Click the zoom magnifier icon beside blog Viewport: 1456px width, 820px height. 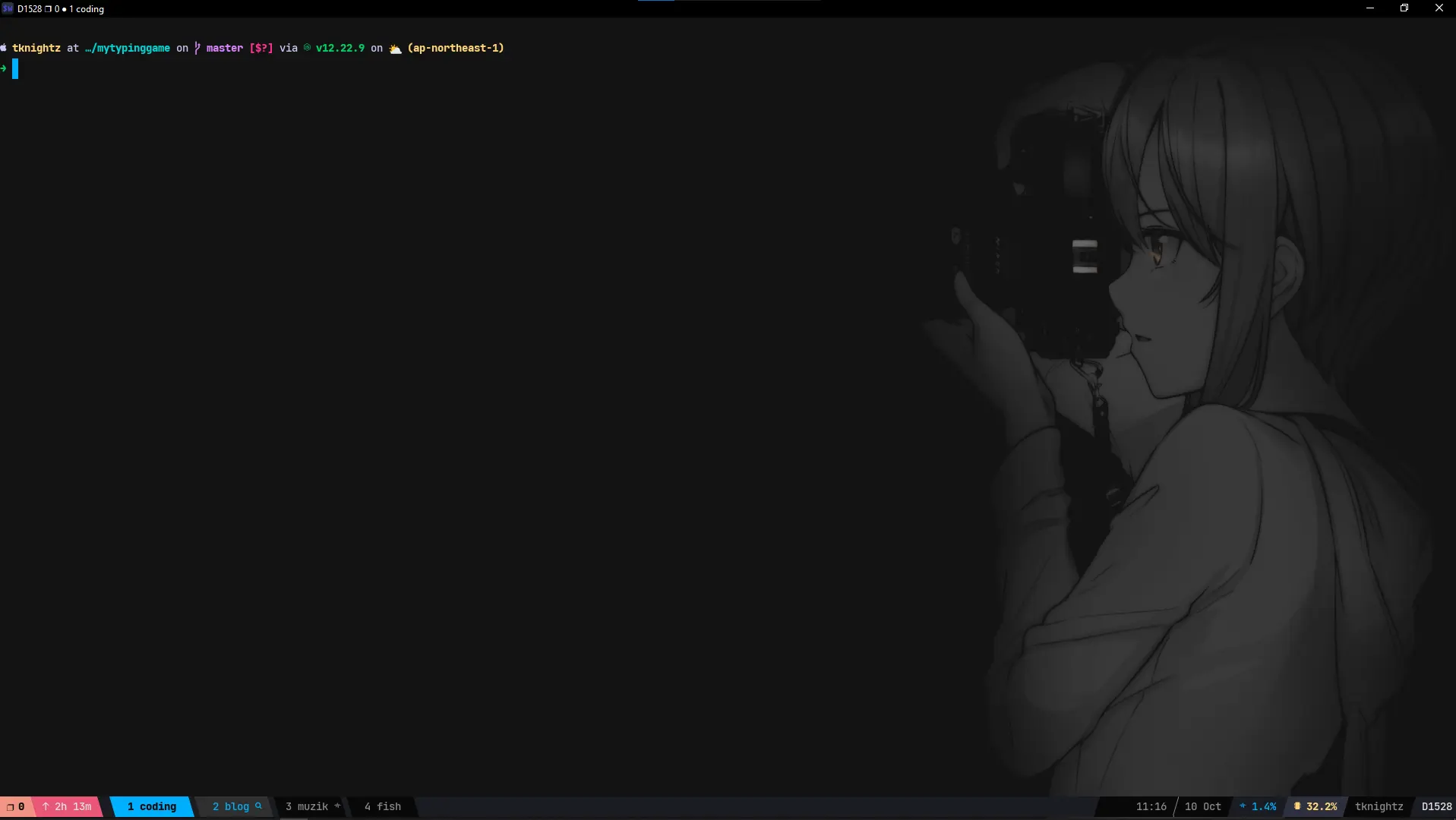pyautogui.click(x=258, y=806)
